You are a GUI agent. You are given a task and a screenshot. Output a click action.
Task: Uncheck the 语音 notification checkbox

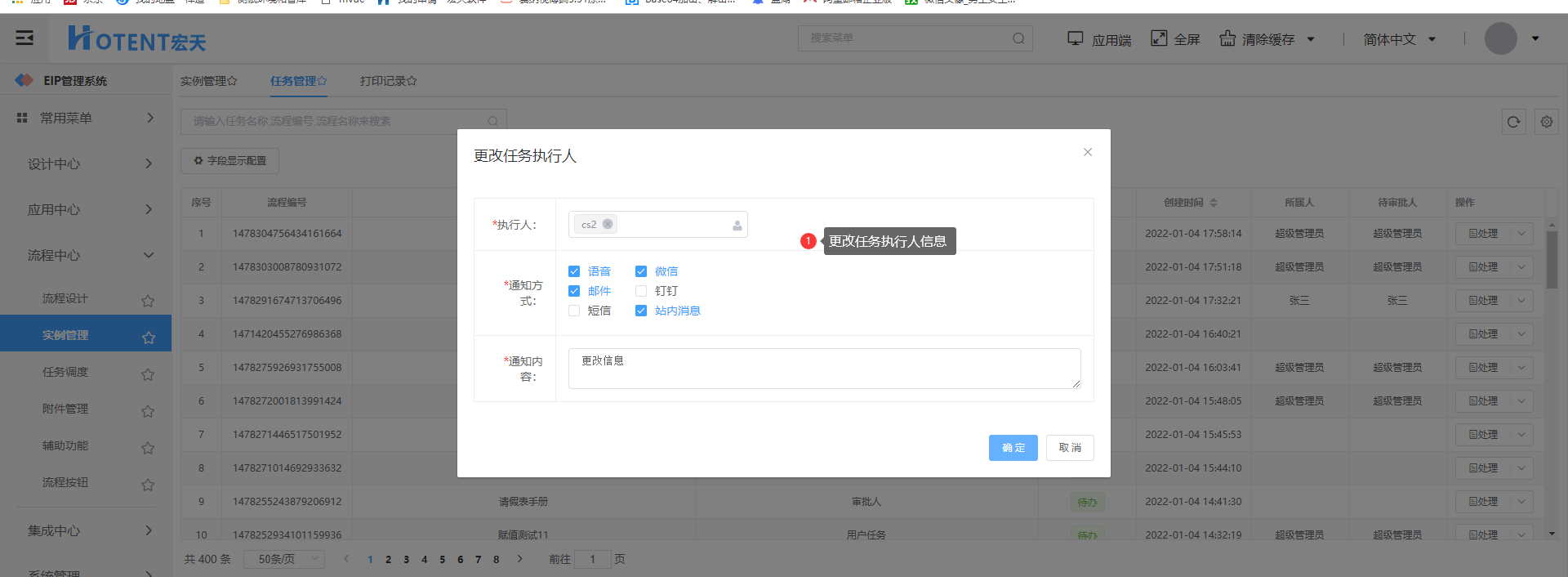click(x=574, y=271)
